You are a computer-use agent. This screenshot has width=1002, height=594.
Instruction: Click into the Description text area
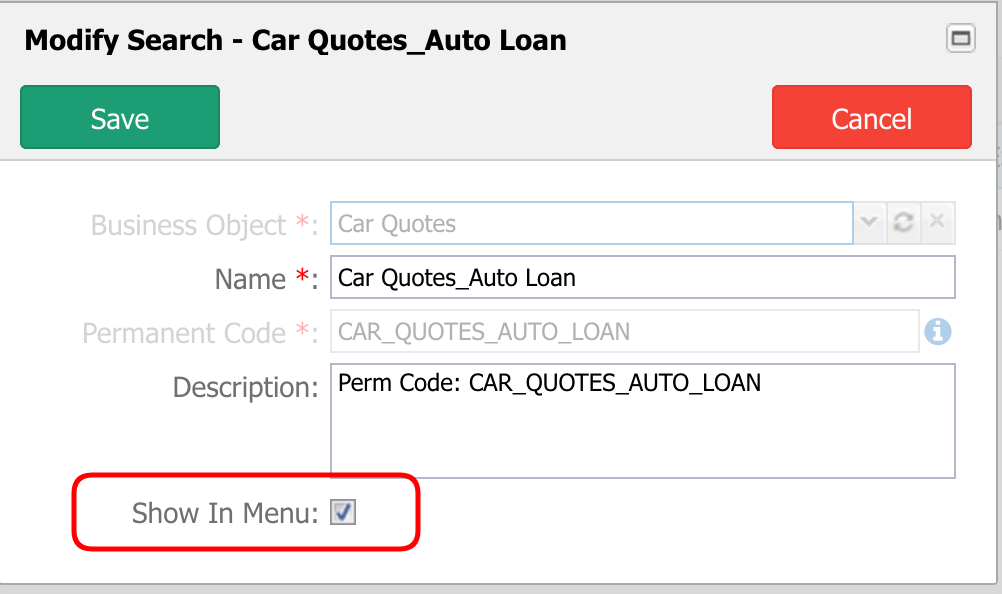[643, 421]
